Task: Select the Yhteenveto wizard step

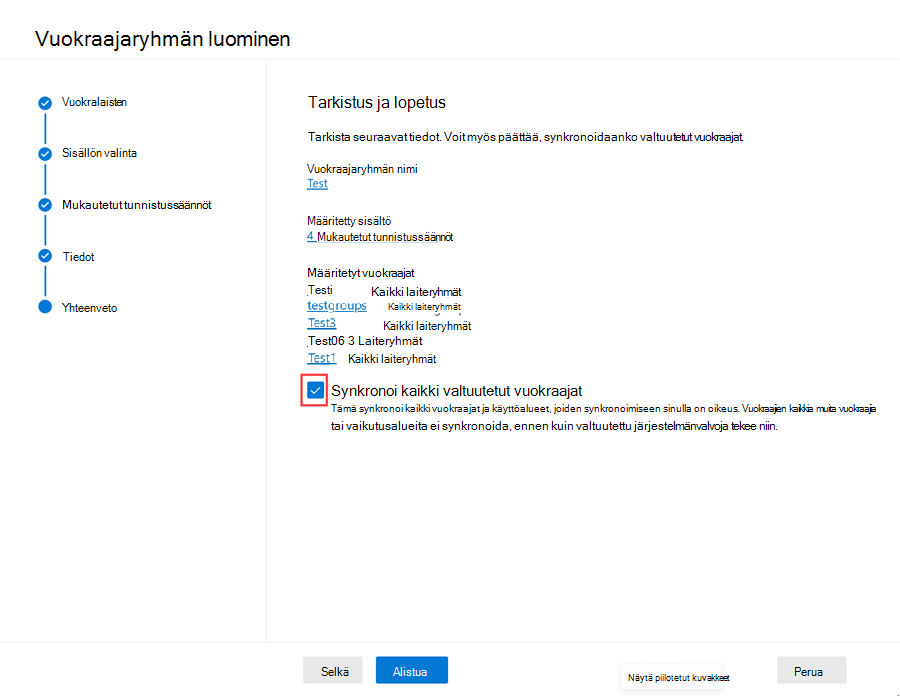Action: (90, 308)
